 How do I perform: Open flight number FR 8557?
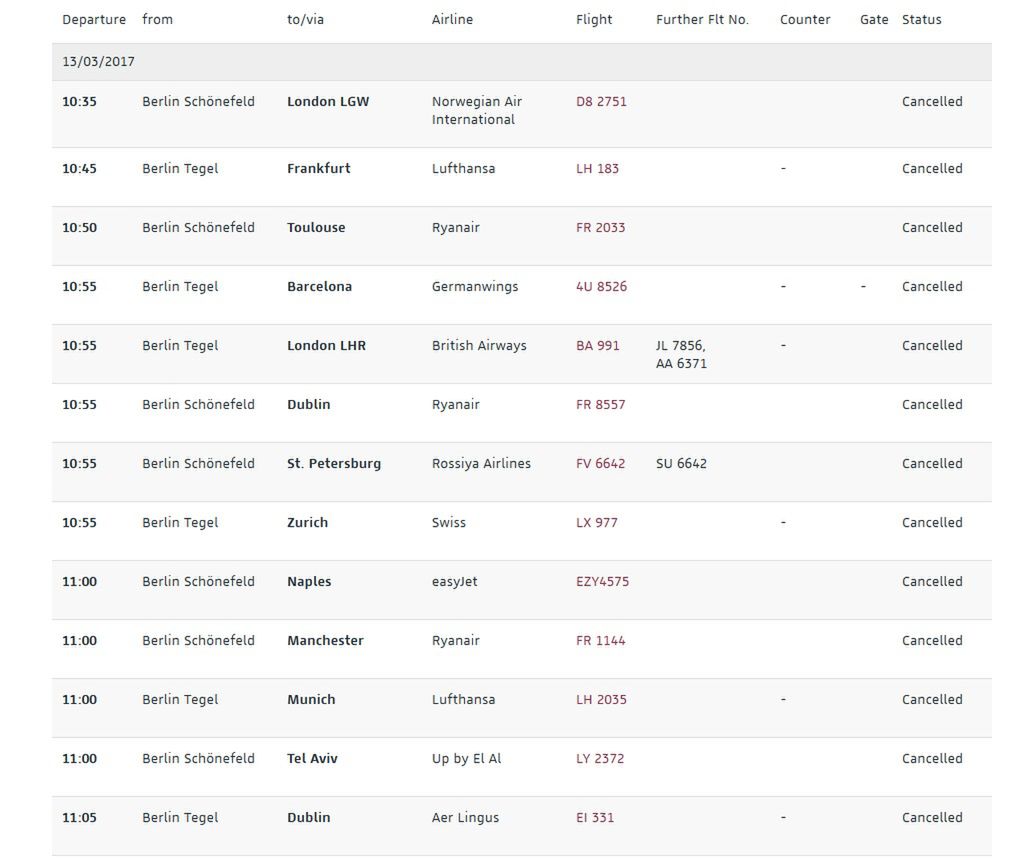[600, 404]
